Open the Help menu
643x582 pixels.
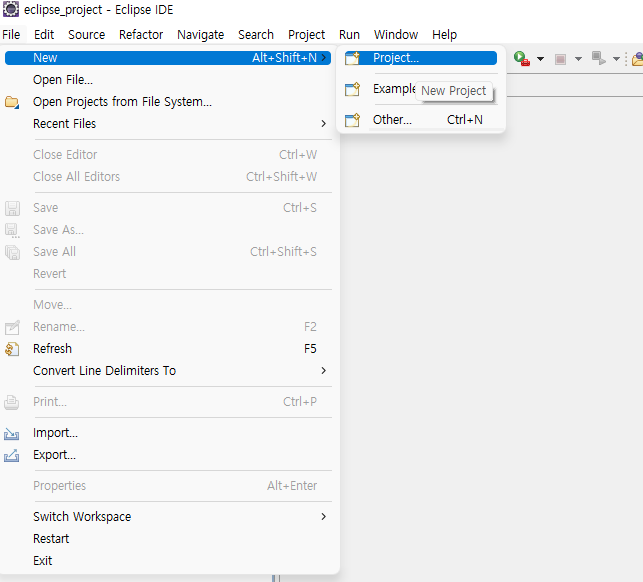444,34
